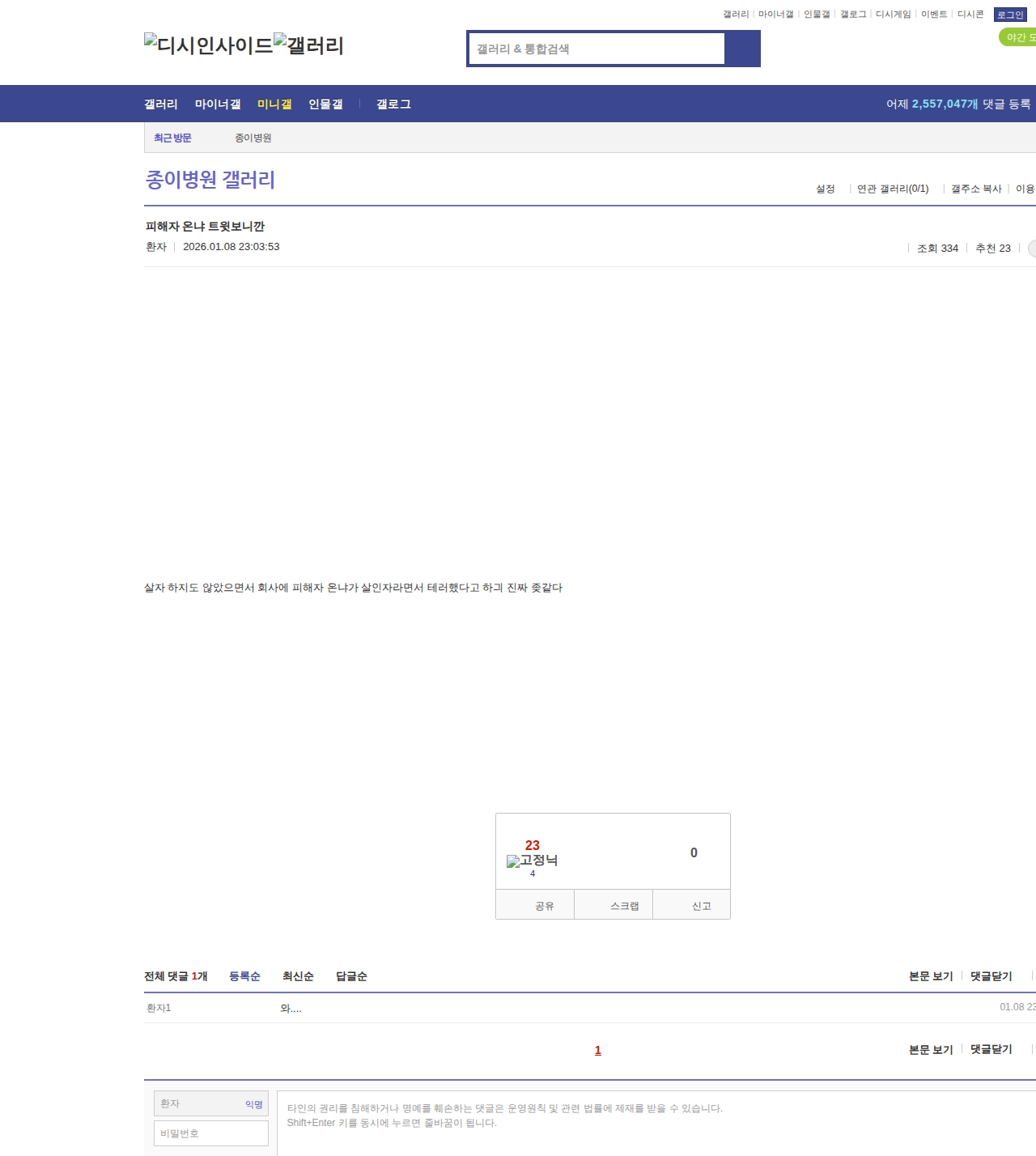Screen dimensions: 1036x1156
Task: Click the 고정닉 icon in the vote box
Action: pyautogui.click(x=532, y=861)
